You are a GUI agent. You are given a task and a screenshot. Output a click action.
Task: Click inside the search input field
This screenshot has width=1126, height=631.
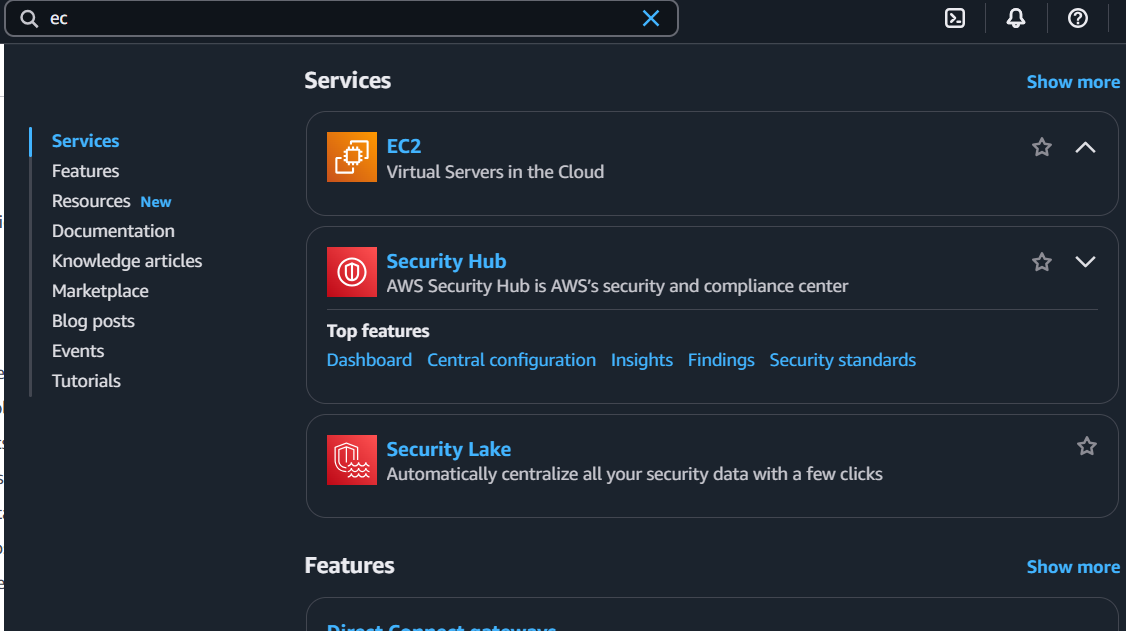click(x=300, y=18)
